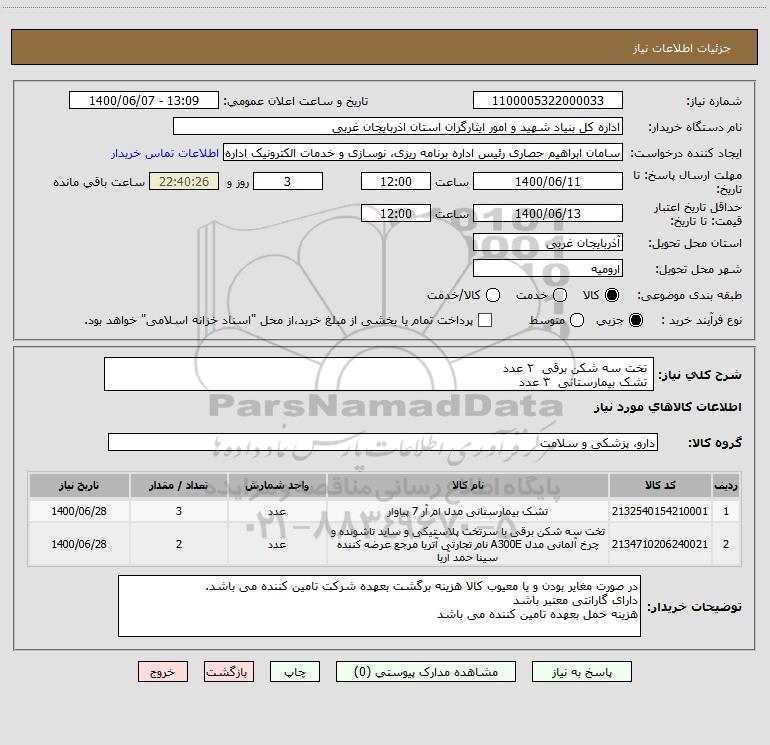Toggle the اسناد خزانه اسلامی payment checkbox
Image resolution: width=770 pixels, height=745 pixels.
click(485, 320)
